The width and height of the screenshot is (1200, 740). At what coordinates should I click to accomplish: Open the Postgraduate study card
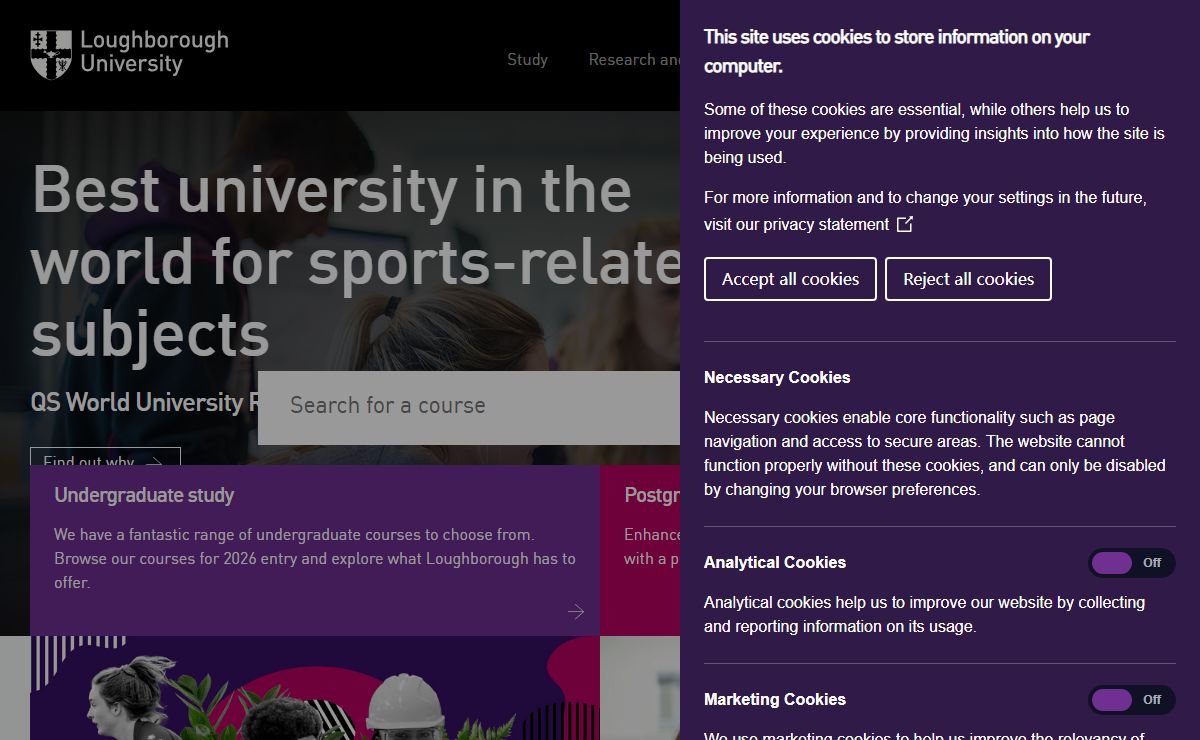pos(640,550)
